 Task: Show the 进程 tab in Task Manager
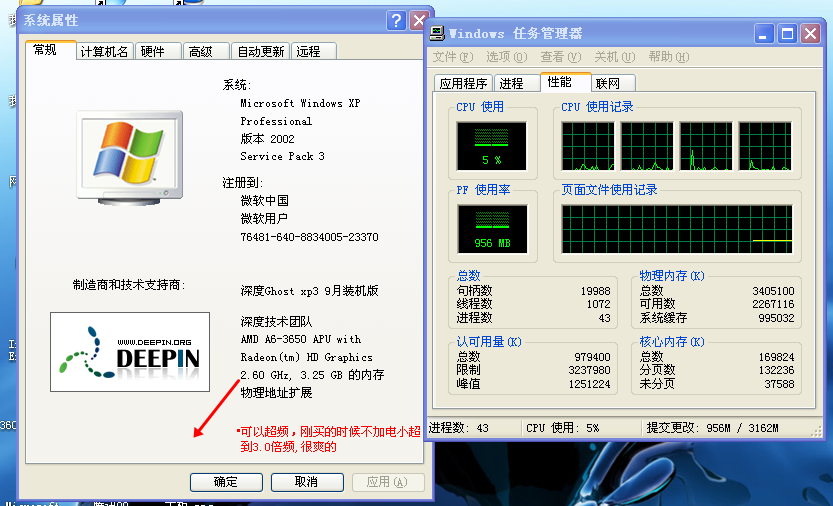click(511, 84)
